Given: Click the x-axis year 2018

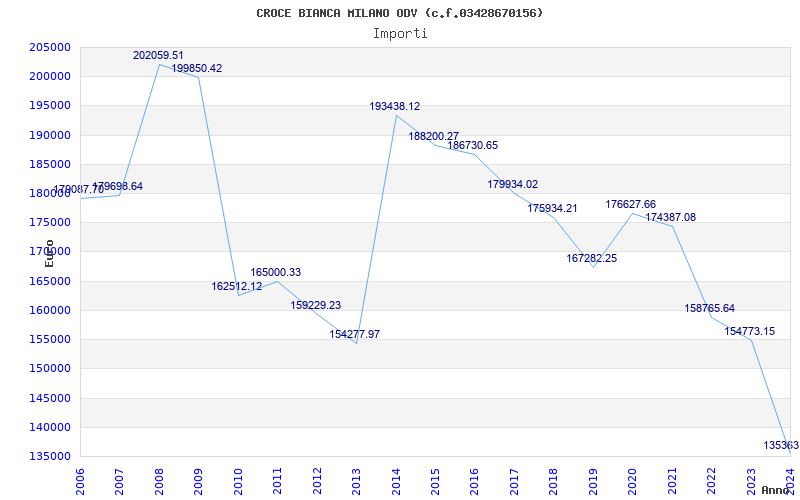Looking at the screenshot, I should tap(554, 482).
